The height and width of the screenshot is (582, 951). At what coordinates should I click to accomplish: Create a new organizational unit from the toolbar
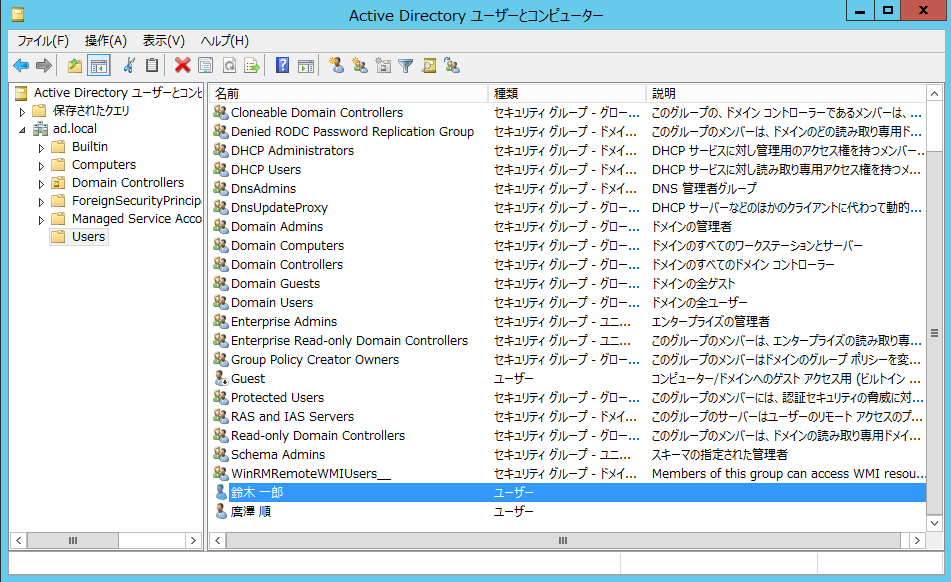383,65
